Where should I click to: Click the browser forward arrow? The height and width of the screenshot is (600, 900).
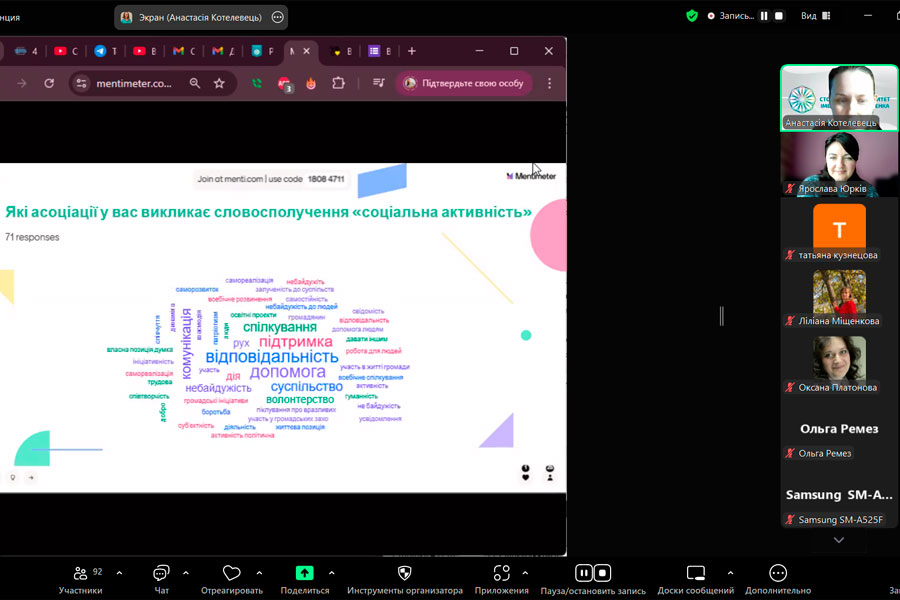[22, 83]
